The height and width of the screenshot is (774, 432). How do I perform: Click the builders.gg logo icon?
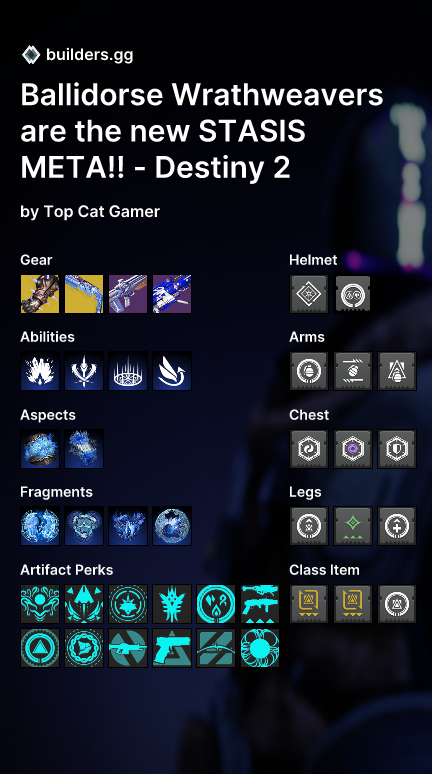31,55
